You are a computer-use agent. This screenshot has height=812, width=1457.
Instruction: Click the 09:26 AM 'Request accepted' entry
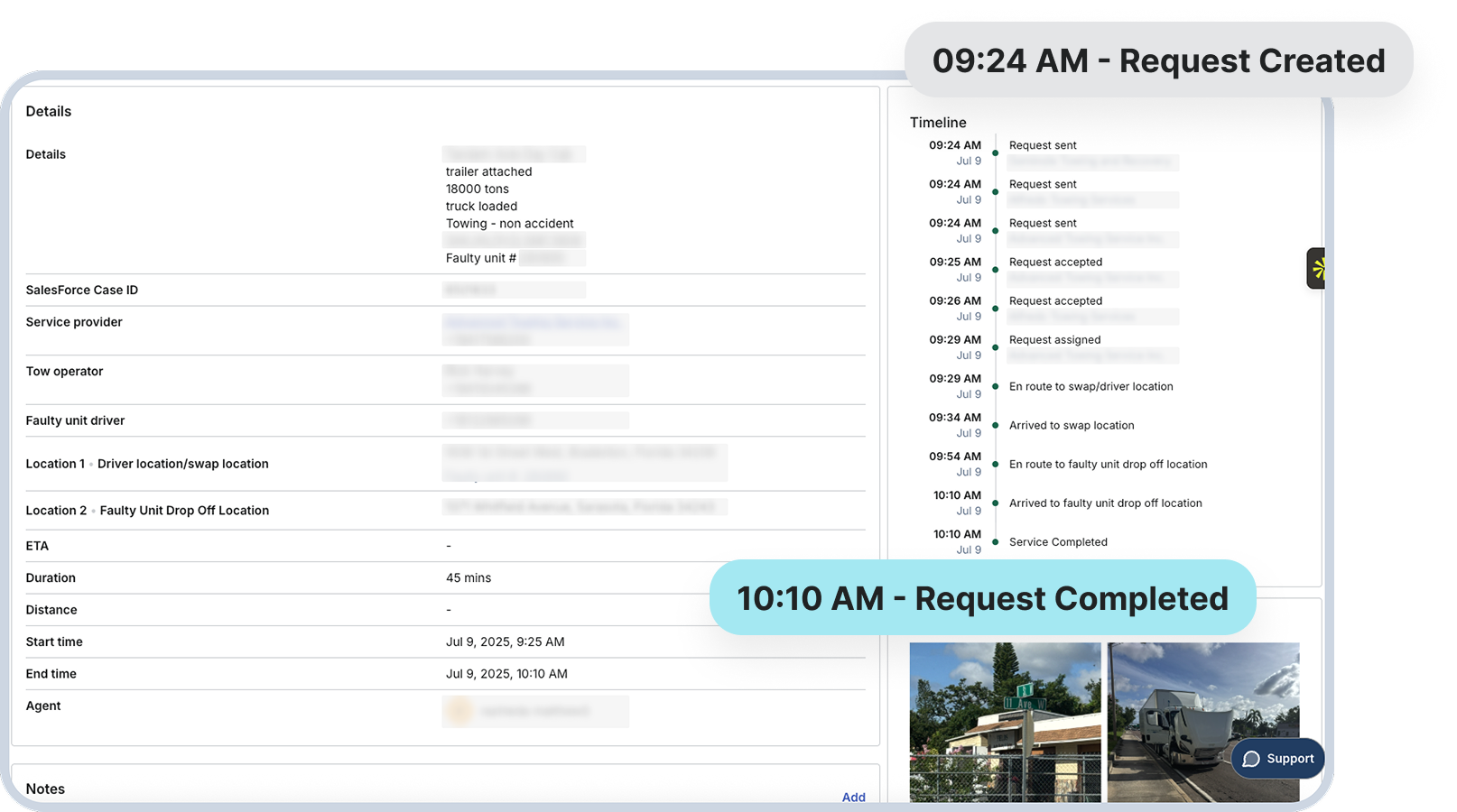[x=1055, y=301]
